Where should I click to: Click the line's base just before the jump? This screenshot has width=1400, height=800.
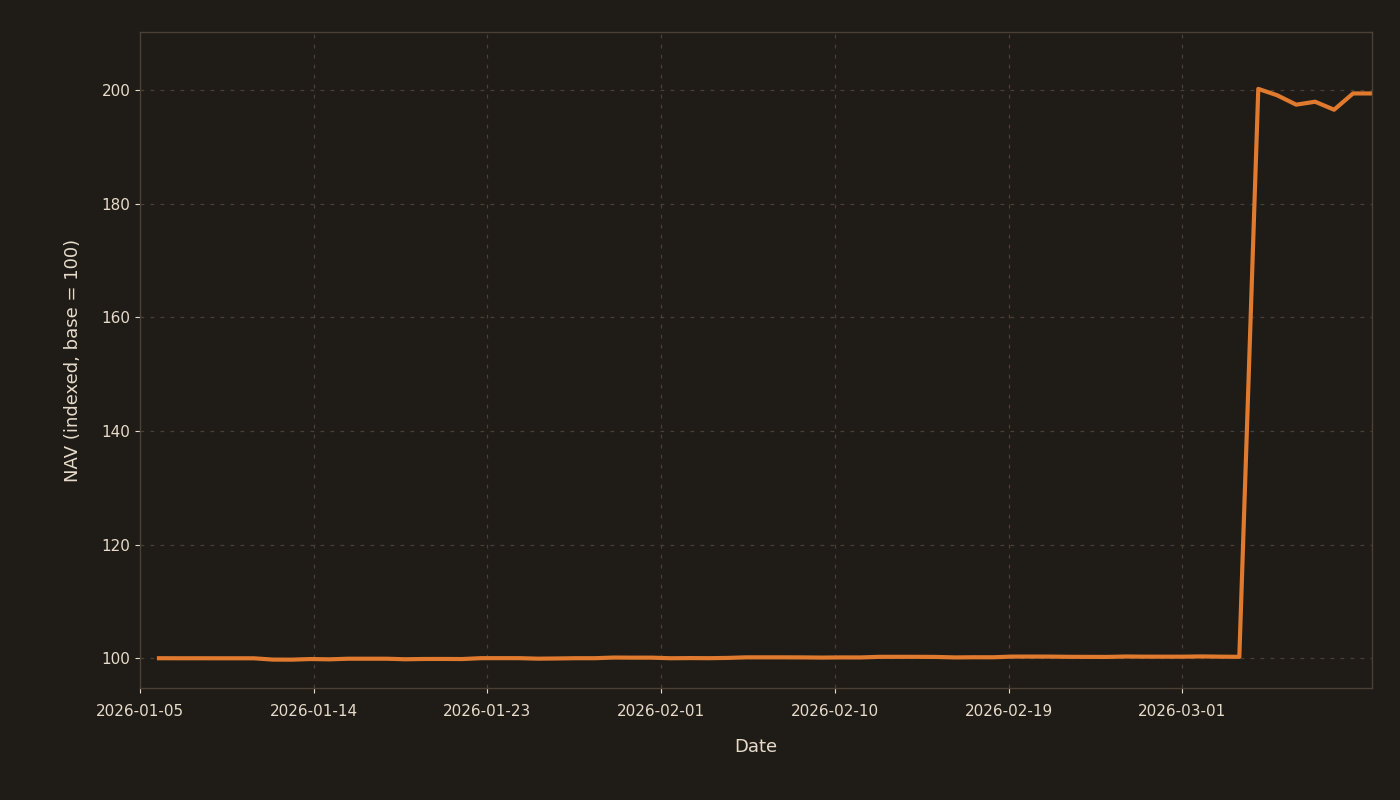coord(1239,656)
